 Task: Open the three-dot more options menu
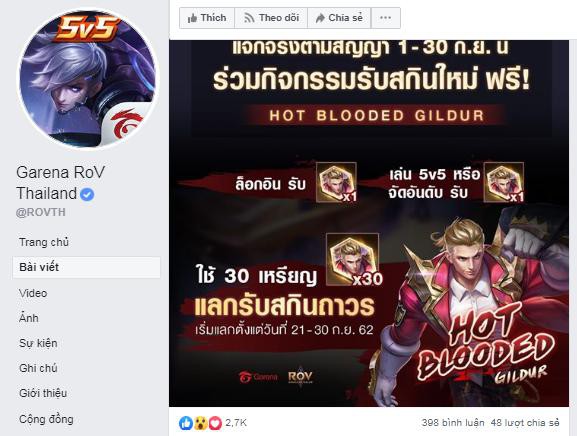click(x=386, y=18)
